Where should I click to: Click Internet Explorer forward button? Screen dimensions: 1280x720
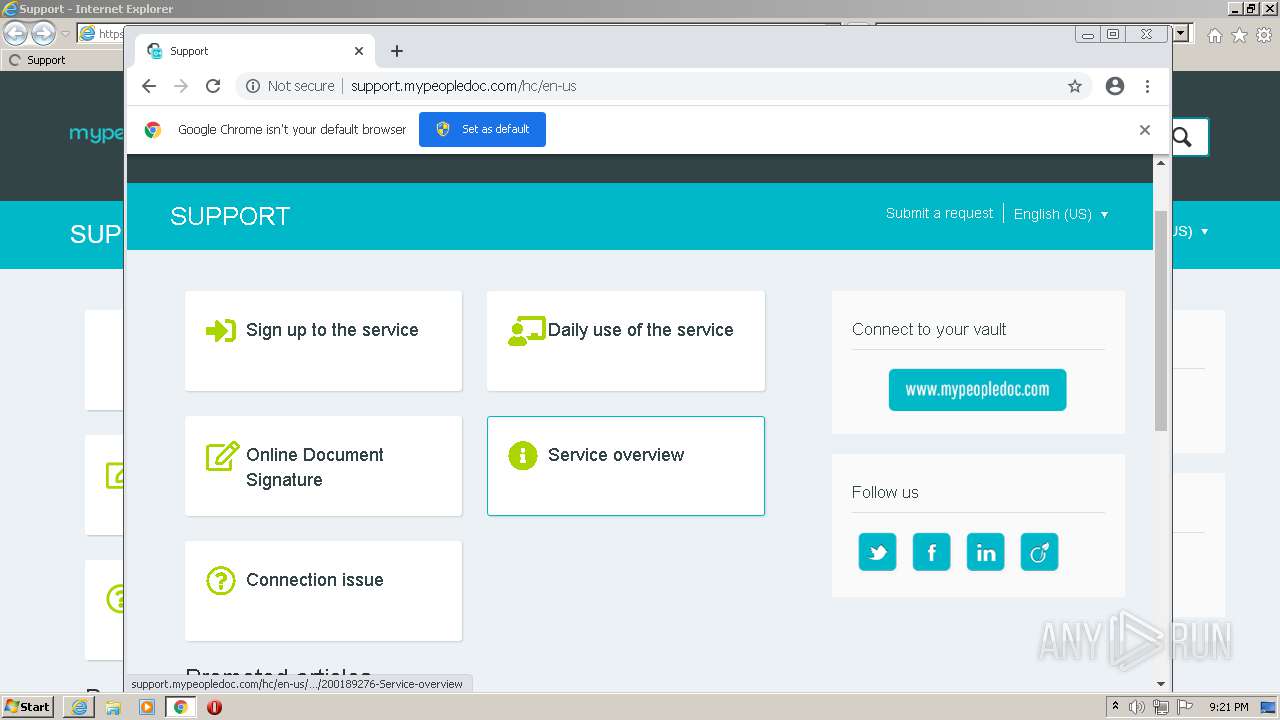[43, 34]
